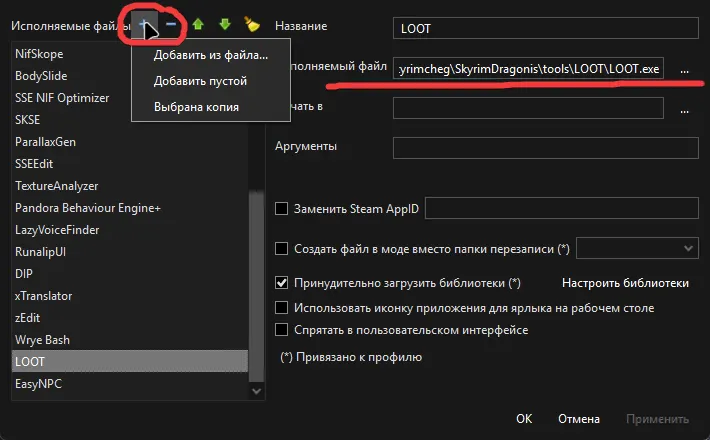Click the scroll down arrow of executables list
The image size is (710, 440).
pos(256,391)
